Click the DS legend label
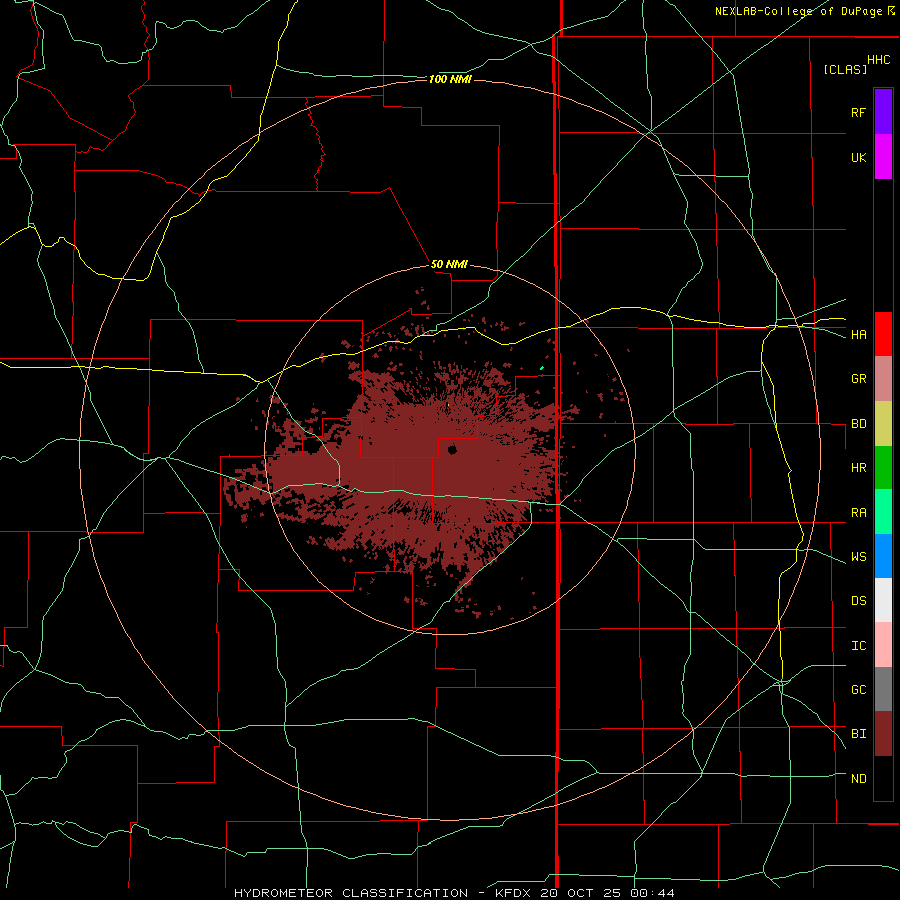The width and height of the screenshot is (900, 900). pyautogui.click(x=858, y=601)
